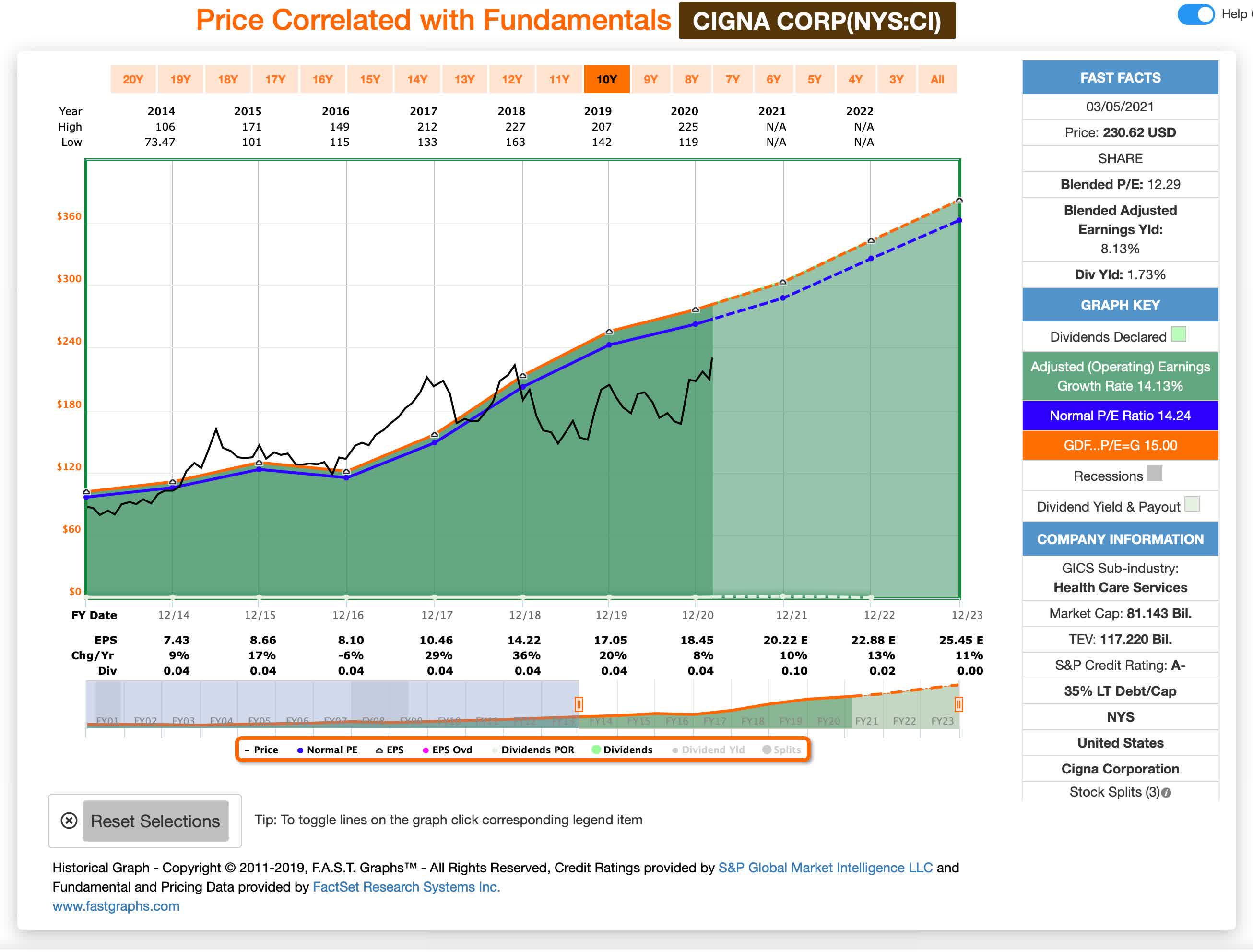The image size is (1253, 952).
Task: Select the 7Y time range tab
Action: 733,79
